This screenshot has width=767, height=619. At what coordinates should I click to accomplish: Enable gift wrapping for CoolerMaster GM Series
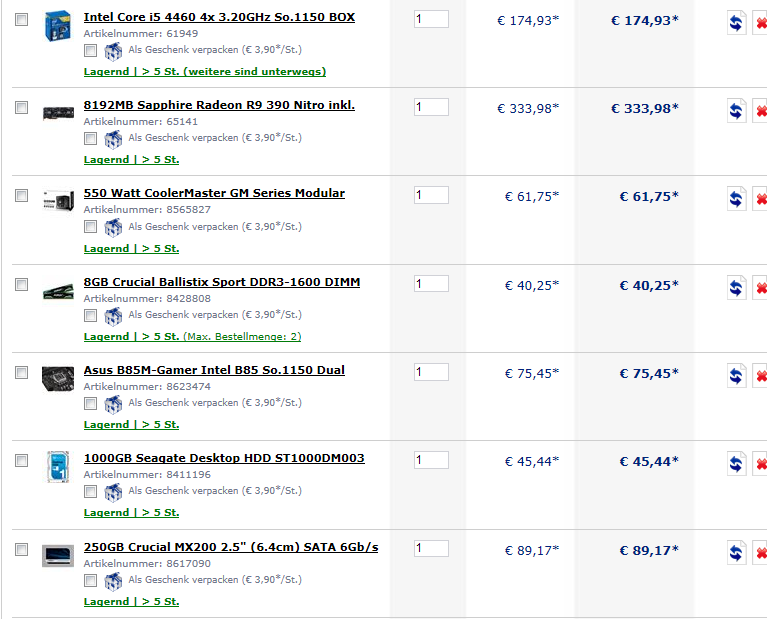pyautogui.click(x=90, y=227)
